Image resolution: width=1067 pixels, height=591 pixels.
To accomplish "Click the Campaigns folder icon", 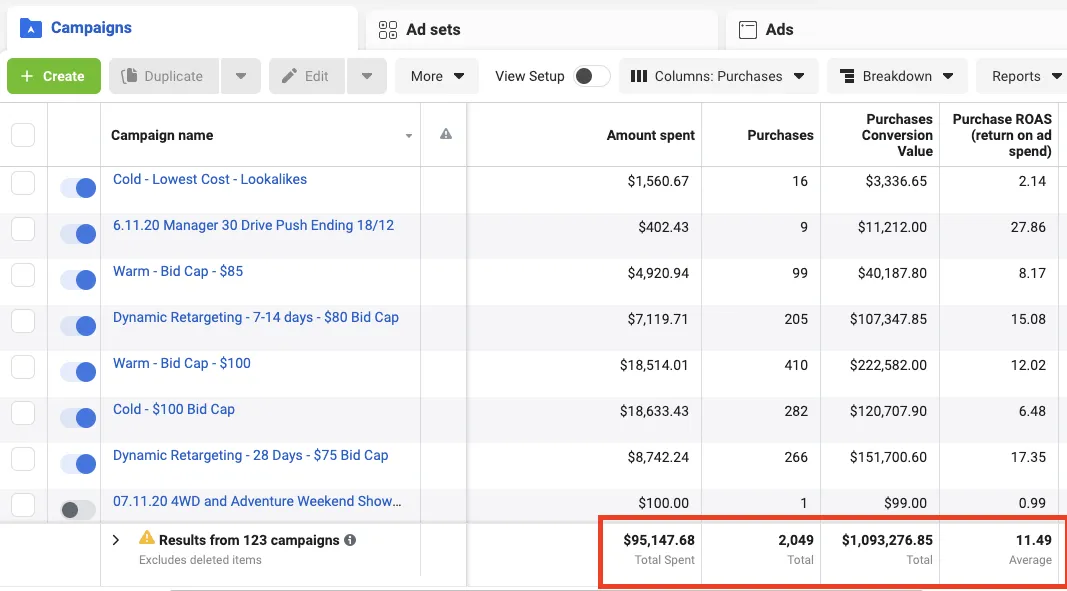I will tap(31, 28).
